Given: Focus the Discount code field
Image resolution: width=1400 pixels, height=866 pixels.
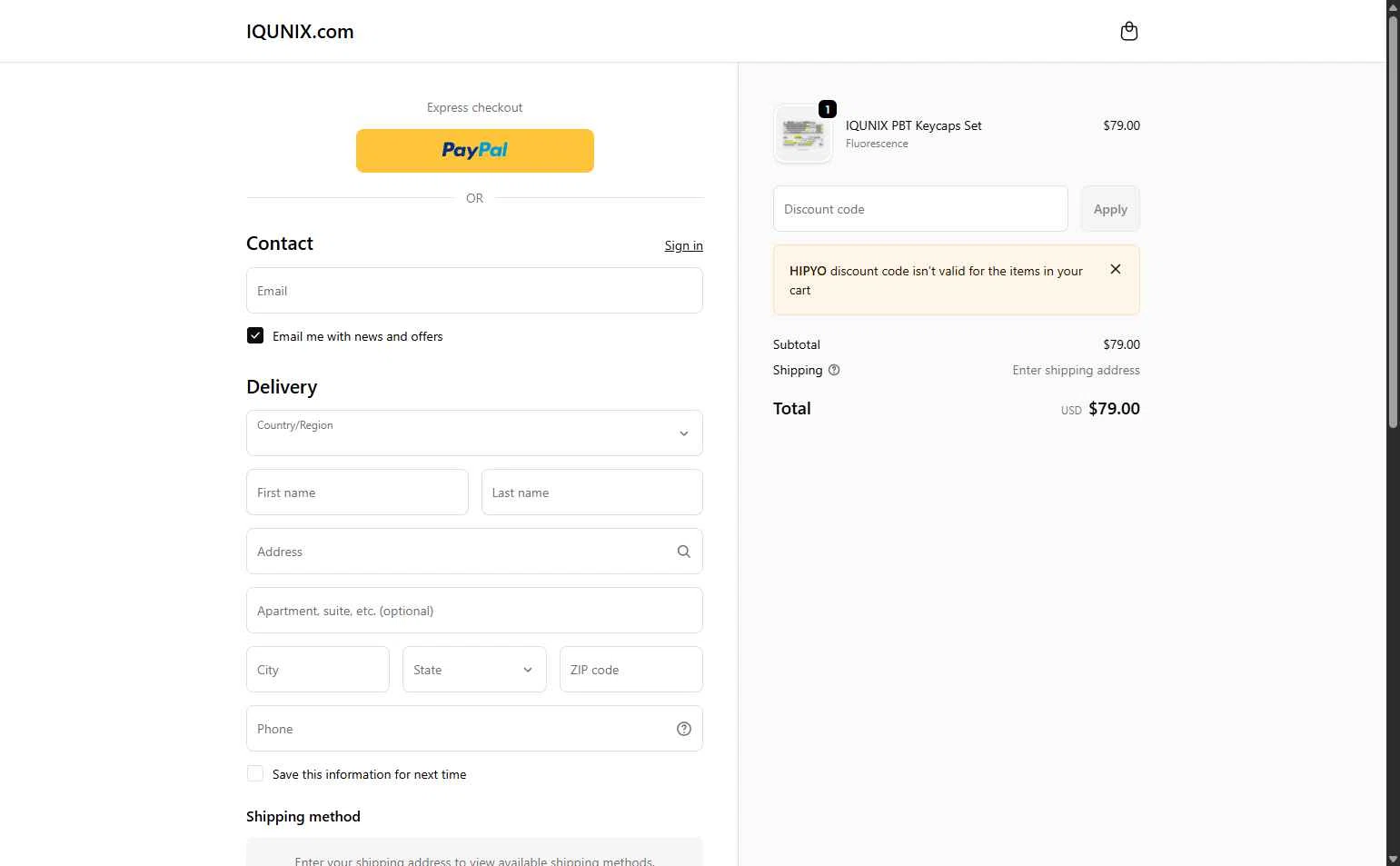Looking at the screenshot, I should (x=920, y=209).
